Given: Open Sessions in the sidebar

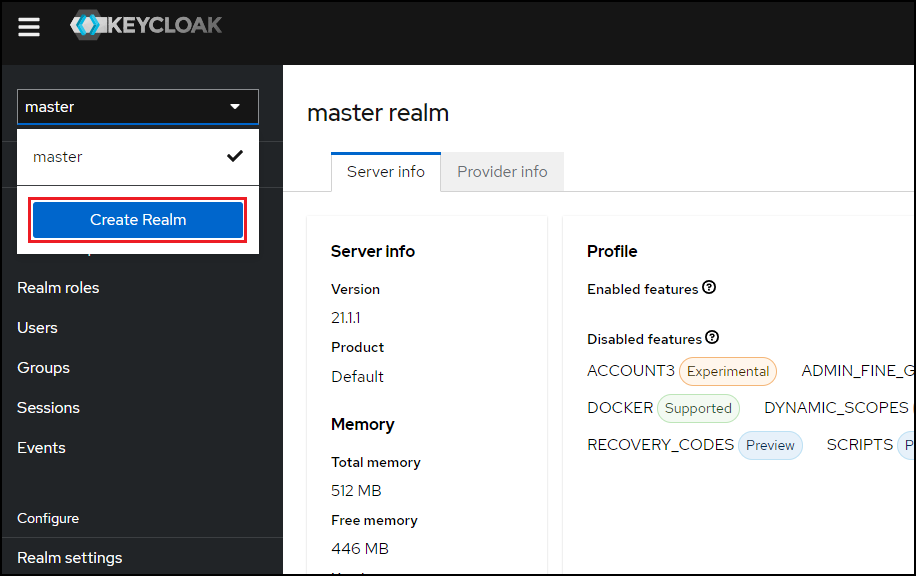Looking at the screenshot, I should (48, 408).
